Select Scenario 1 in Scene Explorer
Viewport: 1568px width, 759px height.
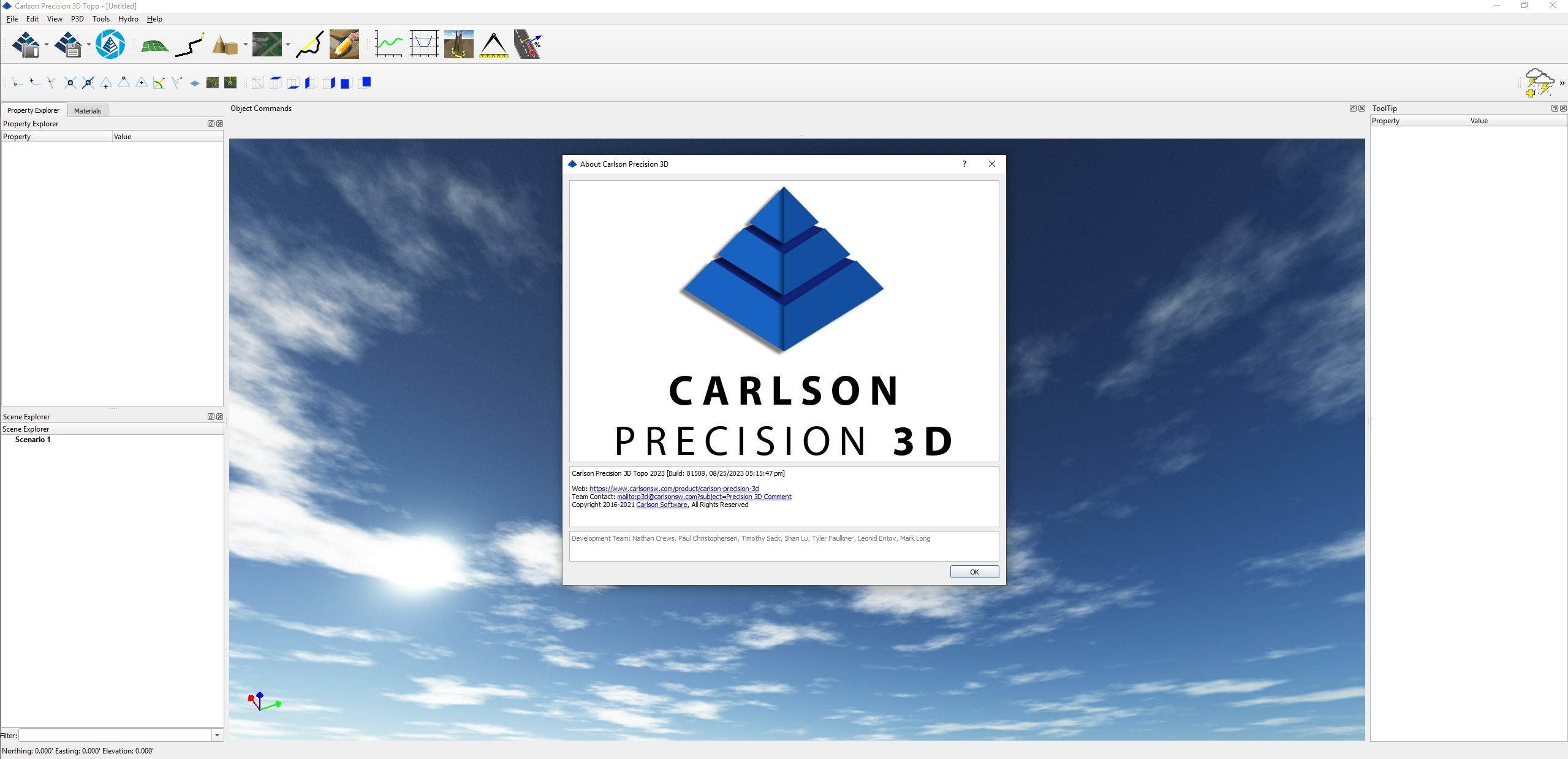32,440
